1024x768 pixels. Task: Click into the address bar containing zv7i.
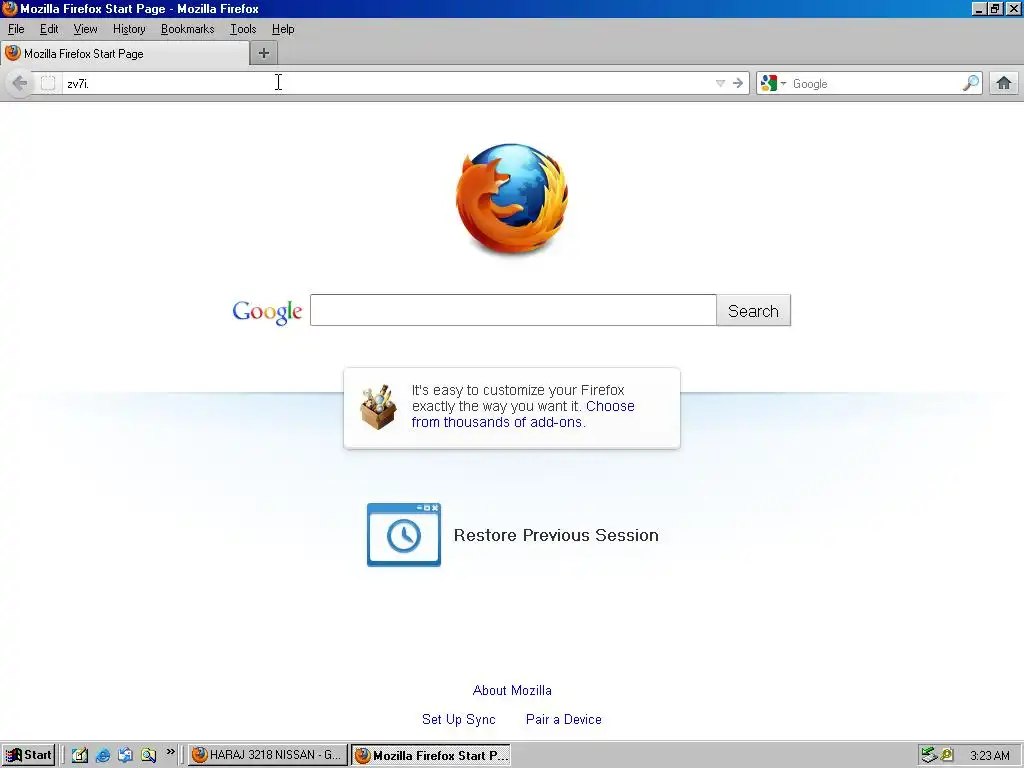pos(387,83)
